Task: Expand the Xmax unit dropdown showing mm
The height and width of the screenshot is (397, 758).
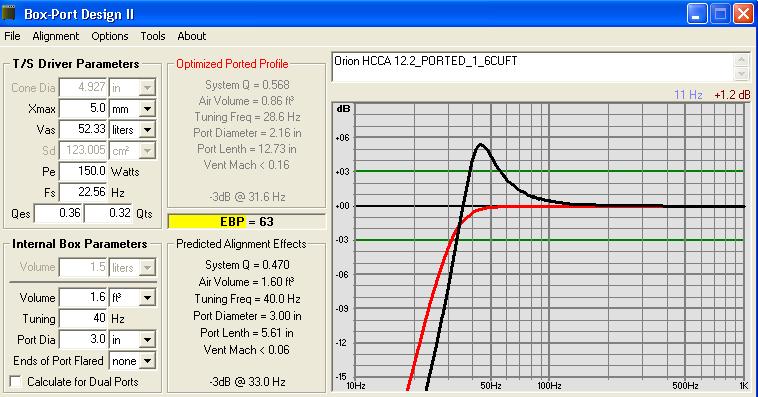Action: [x=147, y=109]
